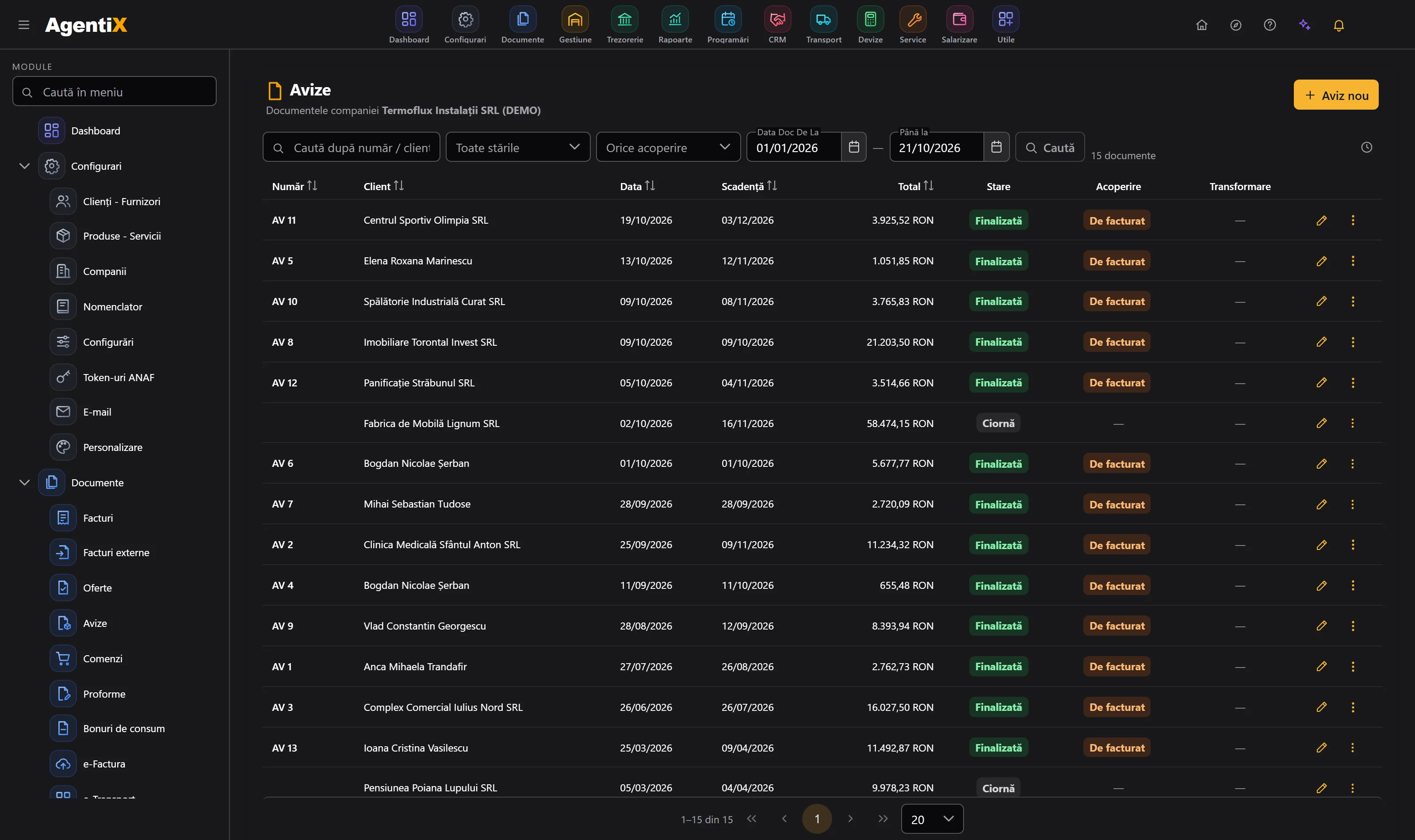Open calendar picker for Până la
Image resolution: width=1415 pixels, height=840 pixels.
(996, 147)
